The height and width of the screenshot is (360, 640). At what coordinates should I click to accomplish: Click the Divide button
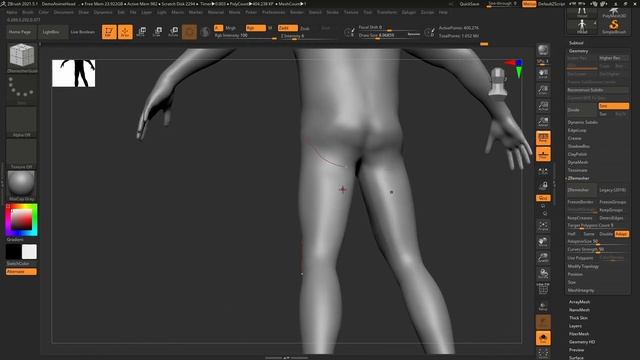click(x=581, y=110)
